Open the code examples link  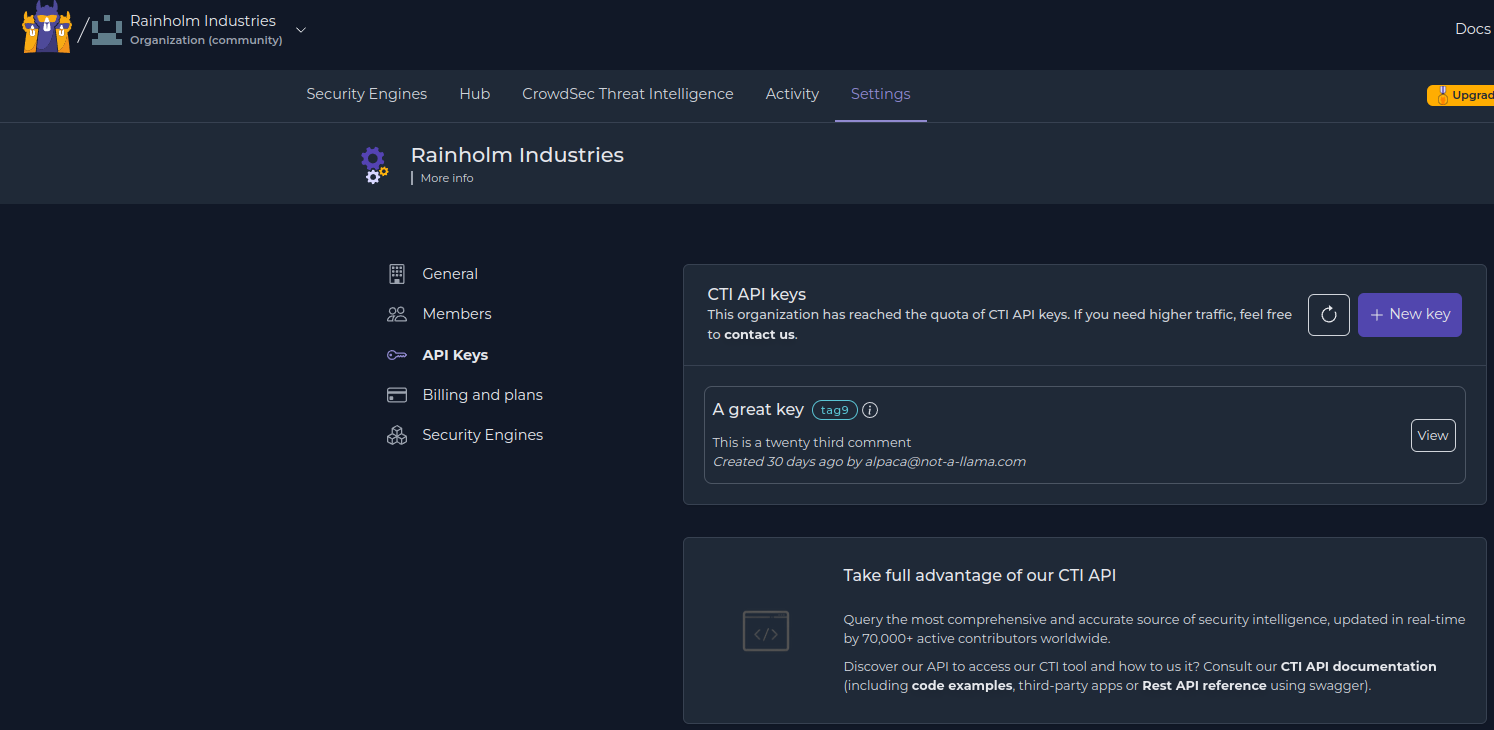click(962, 686)
